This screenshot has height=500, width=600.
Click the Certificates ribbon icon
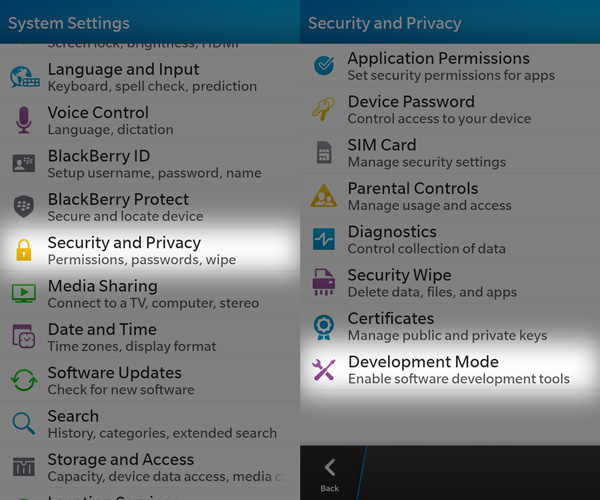[x=324, y=326]
